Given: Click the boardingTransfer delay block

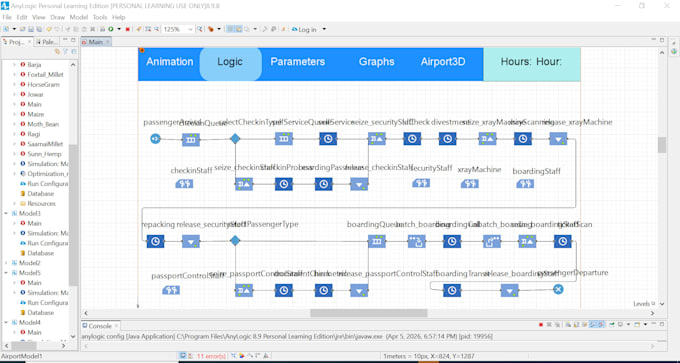Looking at the screenshot, I should [x=452, y=290].
